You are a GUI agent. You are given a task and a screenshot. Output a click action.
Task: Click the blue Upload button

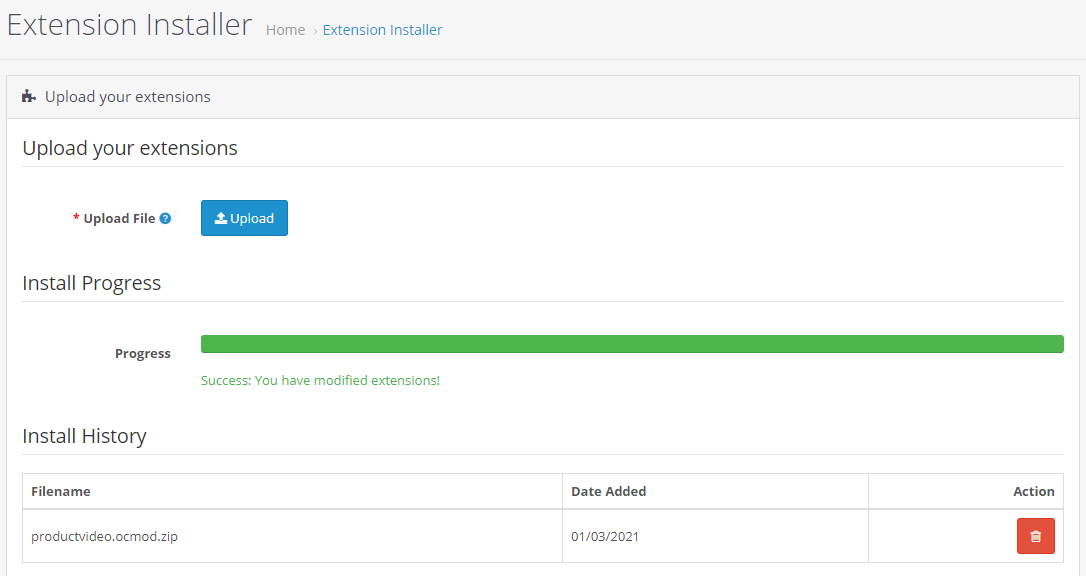coord(244,218)
